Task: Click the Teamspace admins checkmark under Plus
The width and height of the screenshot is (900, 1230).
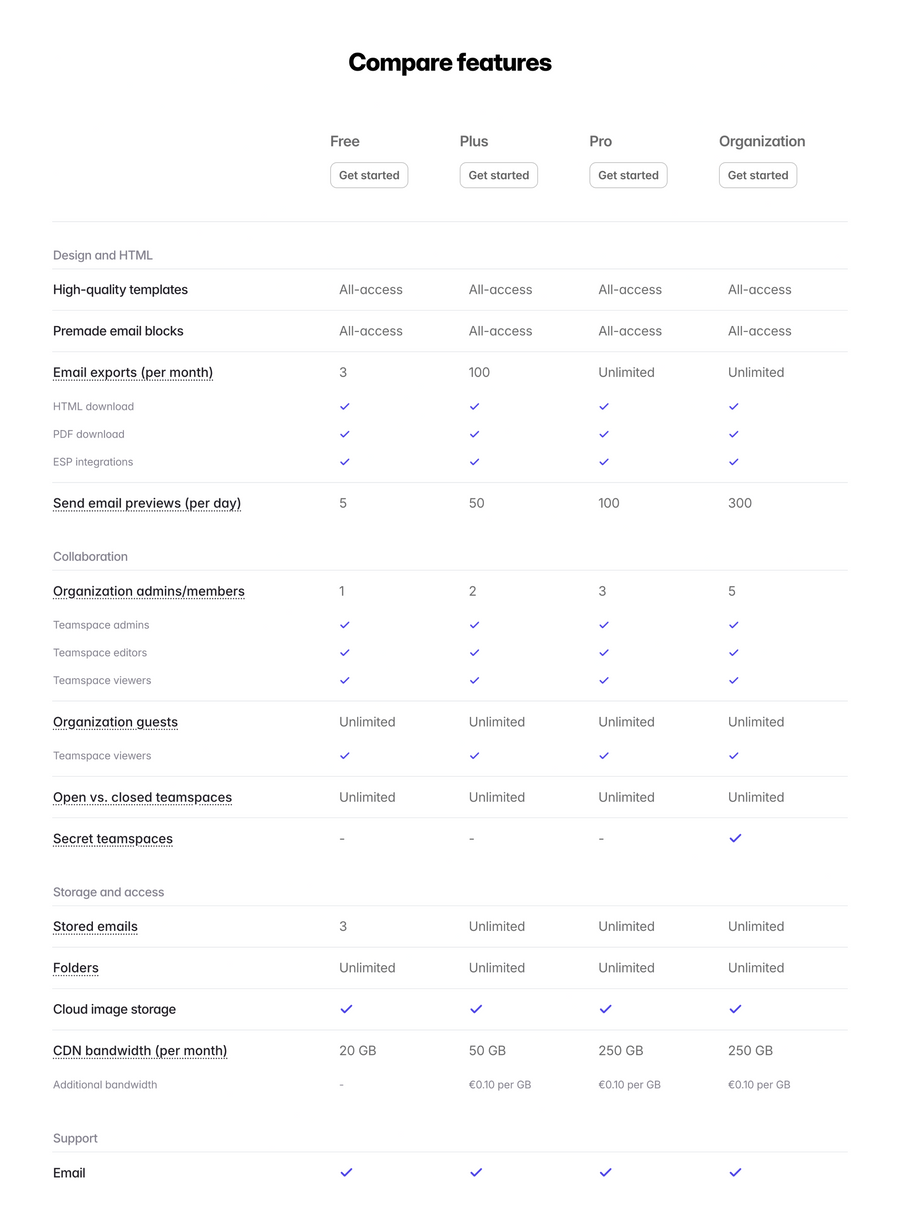Action: coord(474,624)
